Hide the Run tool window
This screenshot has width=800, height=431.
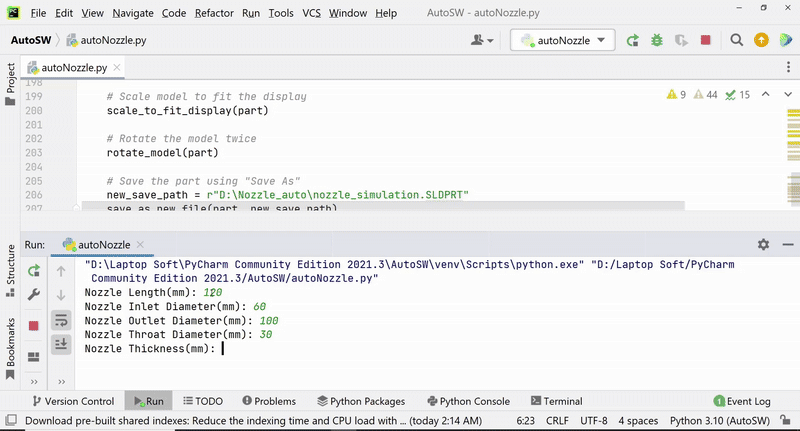point(788,245)
